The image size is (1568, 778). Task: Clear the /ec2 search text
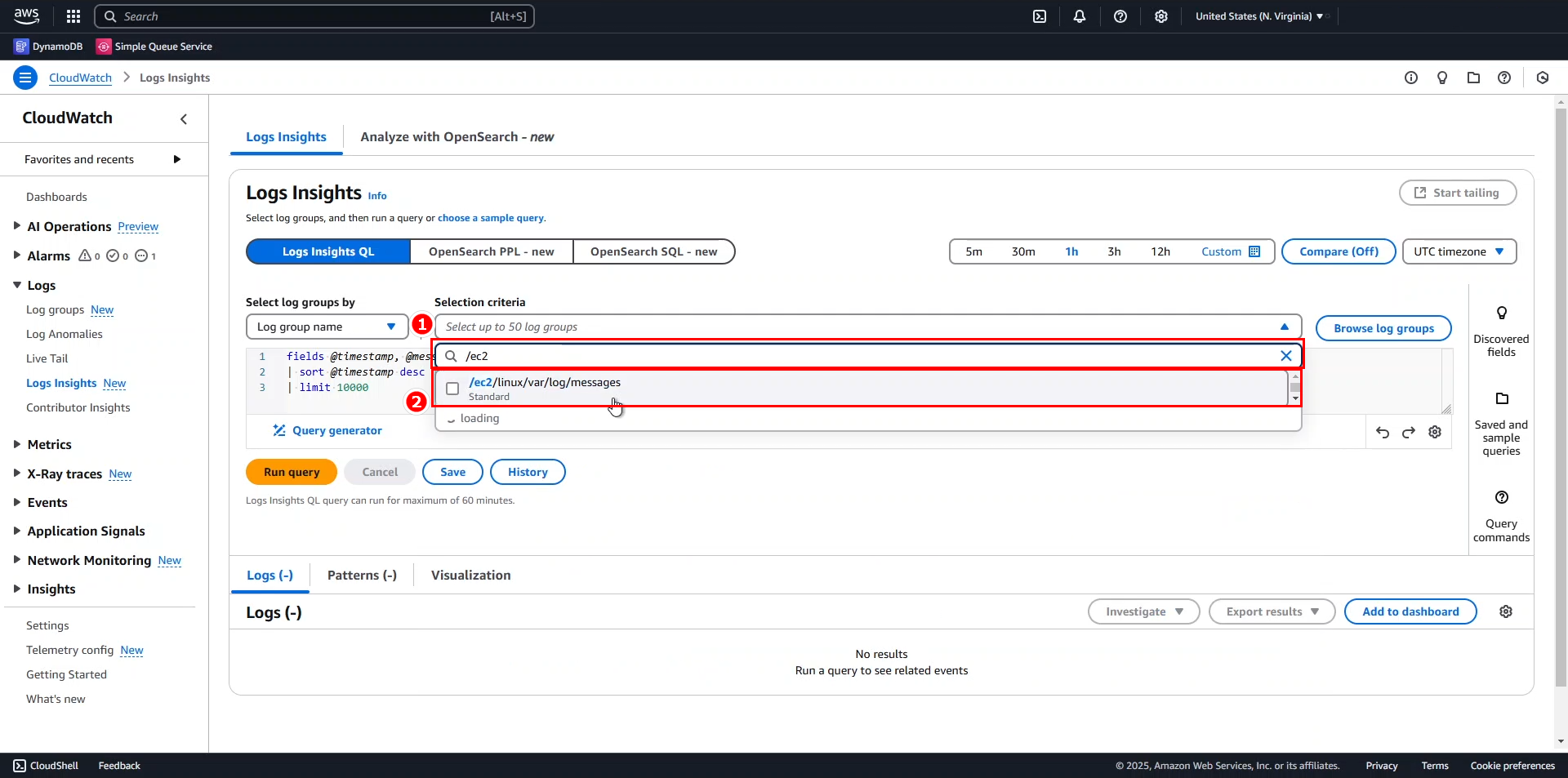[x=1285, y=356]
